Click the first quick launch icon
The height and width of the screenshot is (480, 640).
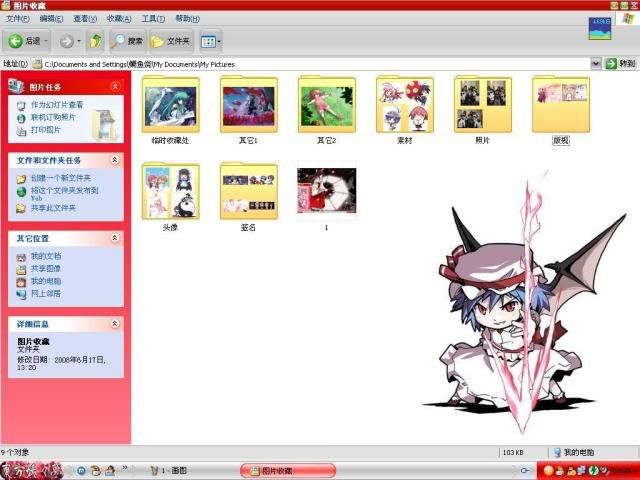[x=81, y=471]
